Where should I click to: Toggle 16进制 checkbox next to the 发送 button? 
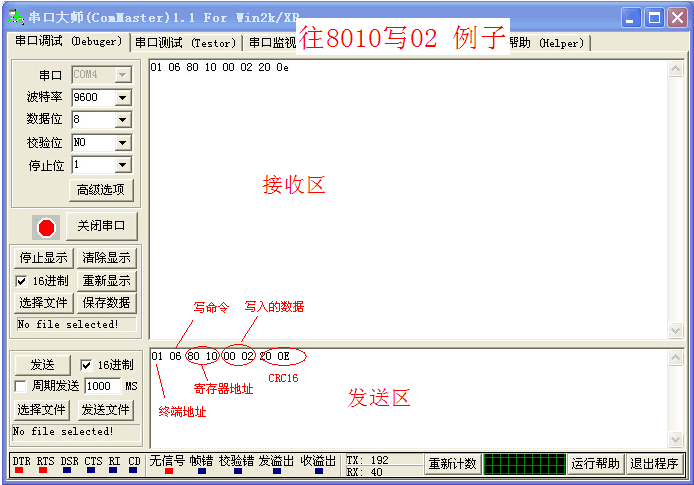pyautogui.click(x=86, y=365)
